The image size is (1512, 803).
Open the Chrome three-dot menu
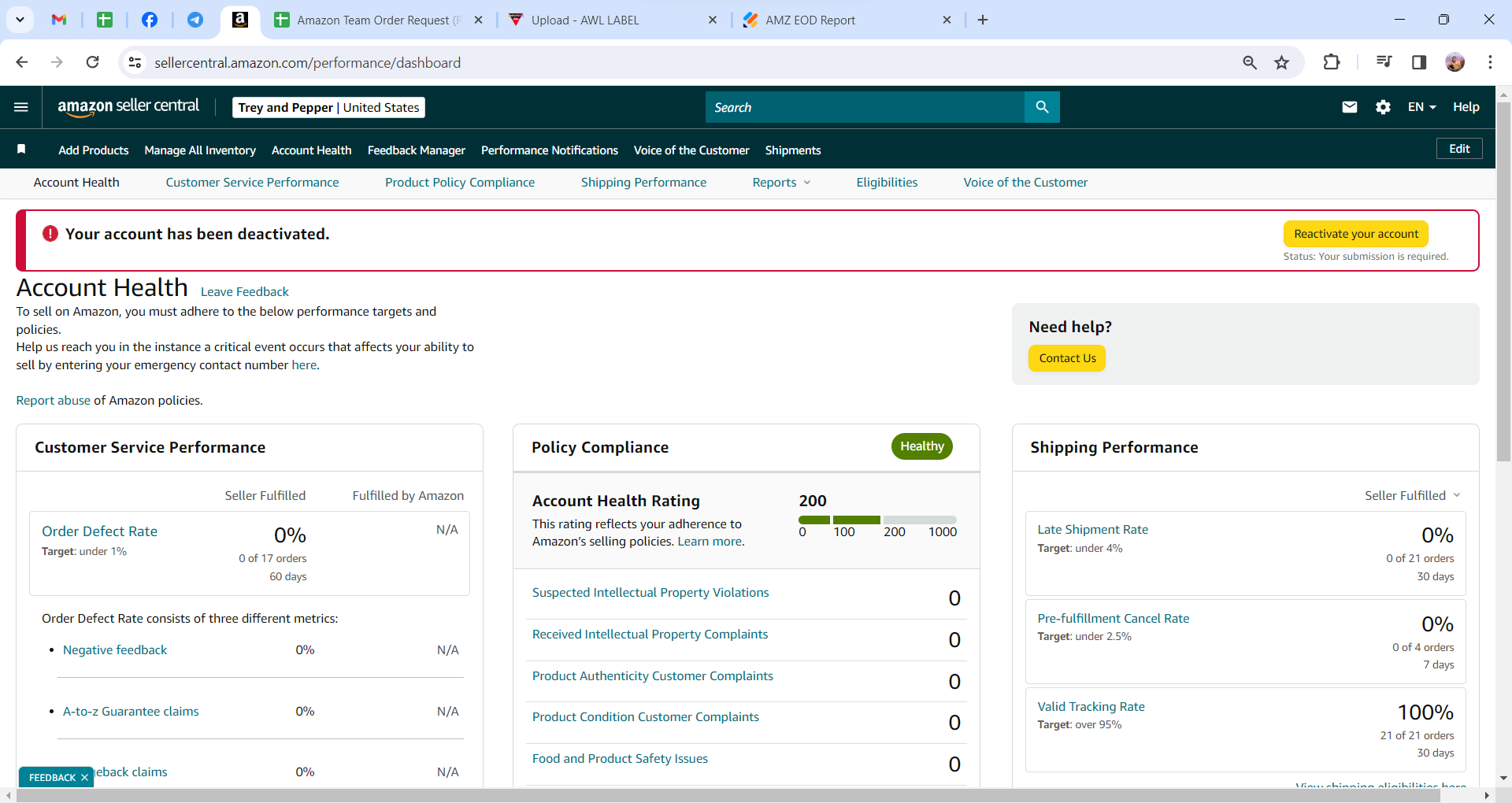tap(1490, 62)
